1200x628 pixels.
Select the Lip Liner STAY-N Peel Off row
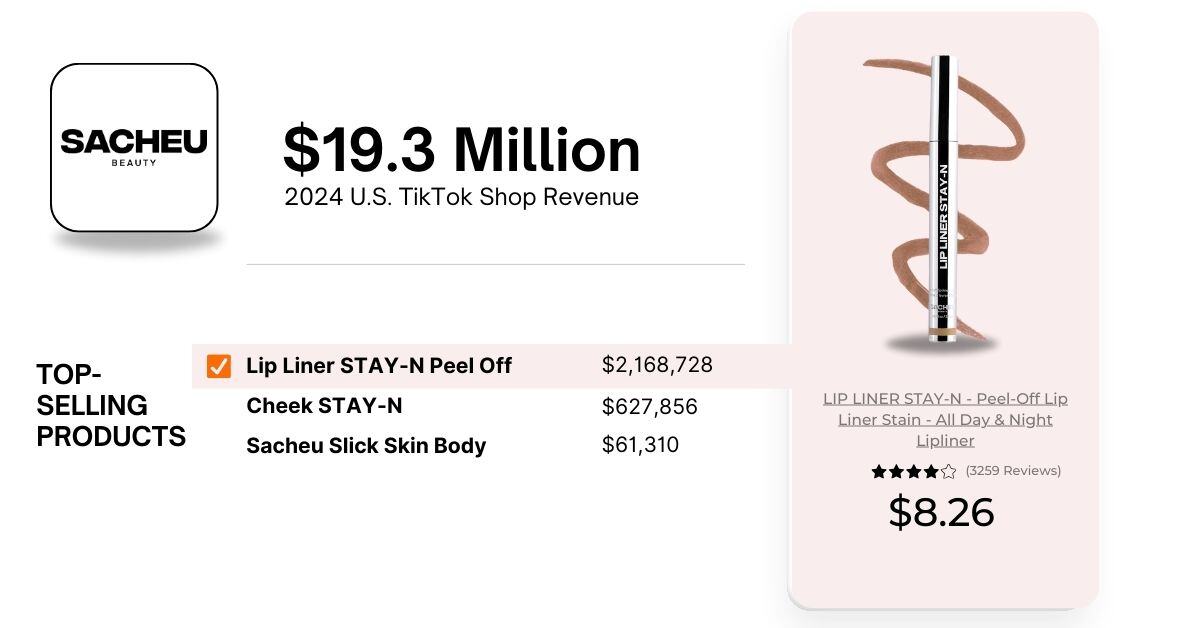tap(490, 366)
